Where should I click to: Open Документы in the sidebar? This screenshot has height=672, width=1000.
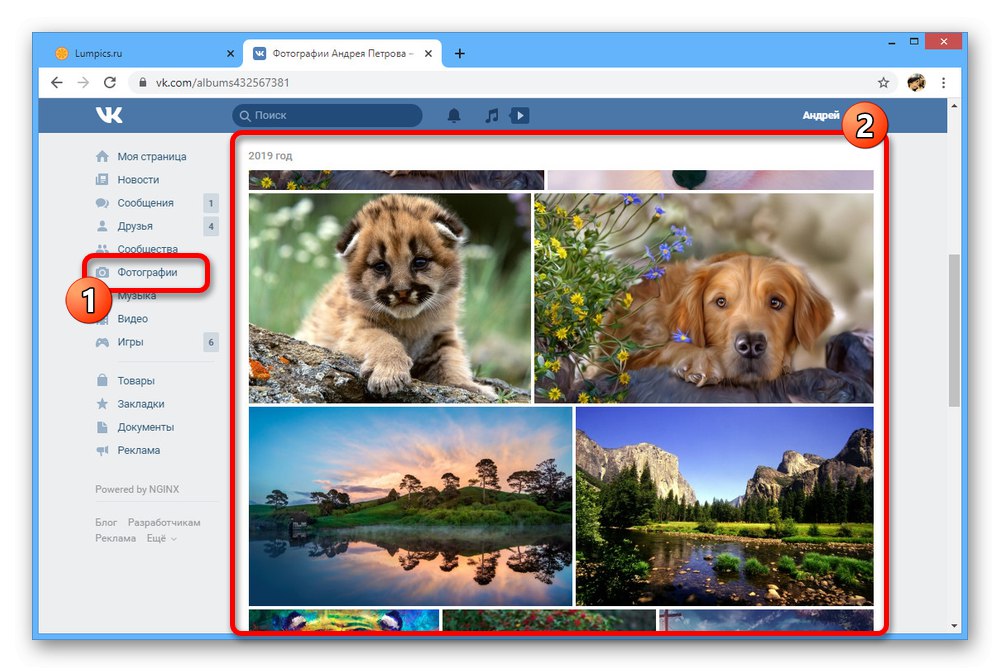(145, 427)
